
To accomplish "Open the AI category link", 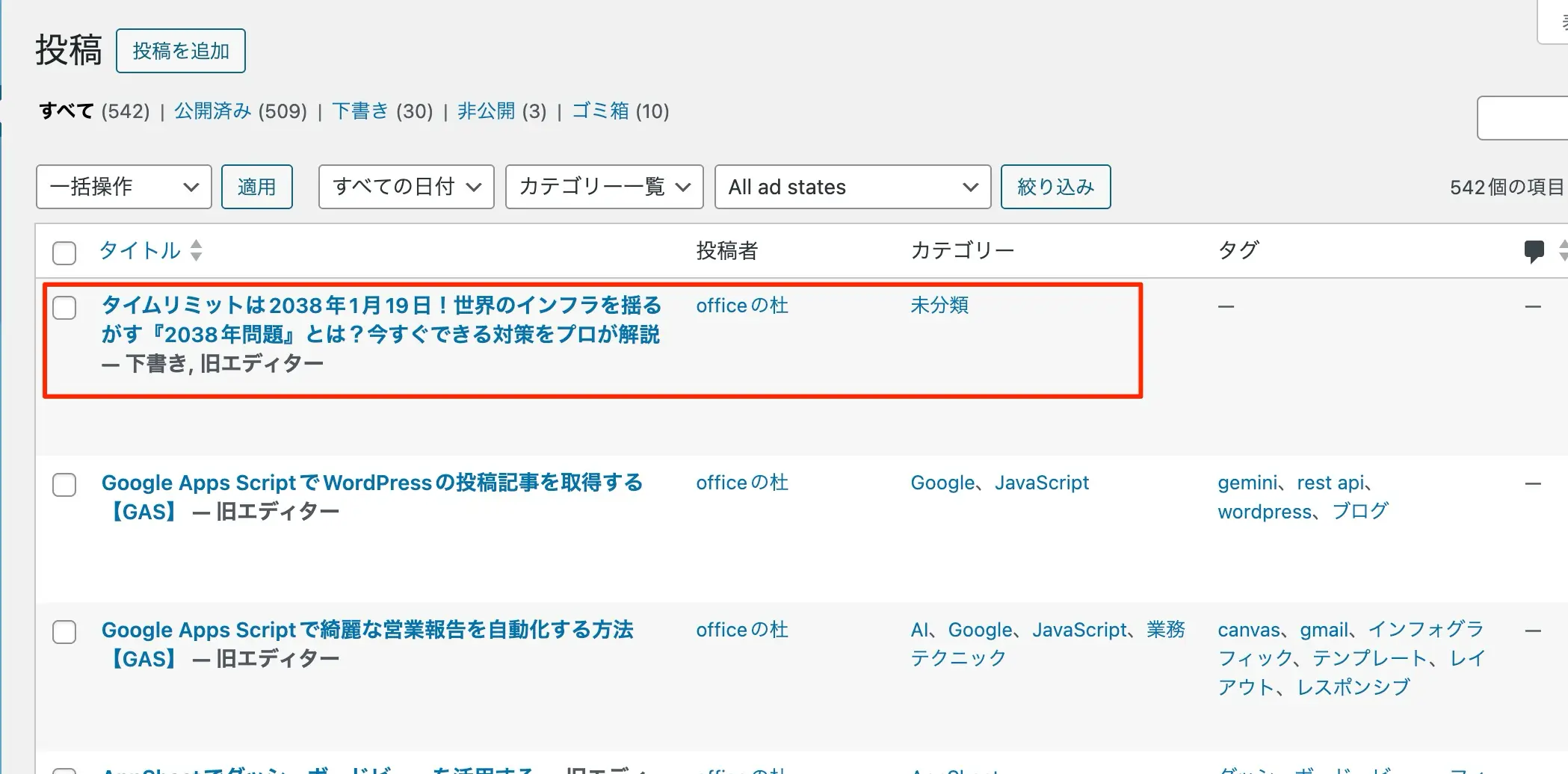I will click(919, 630).
